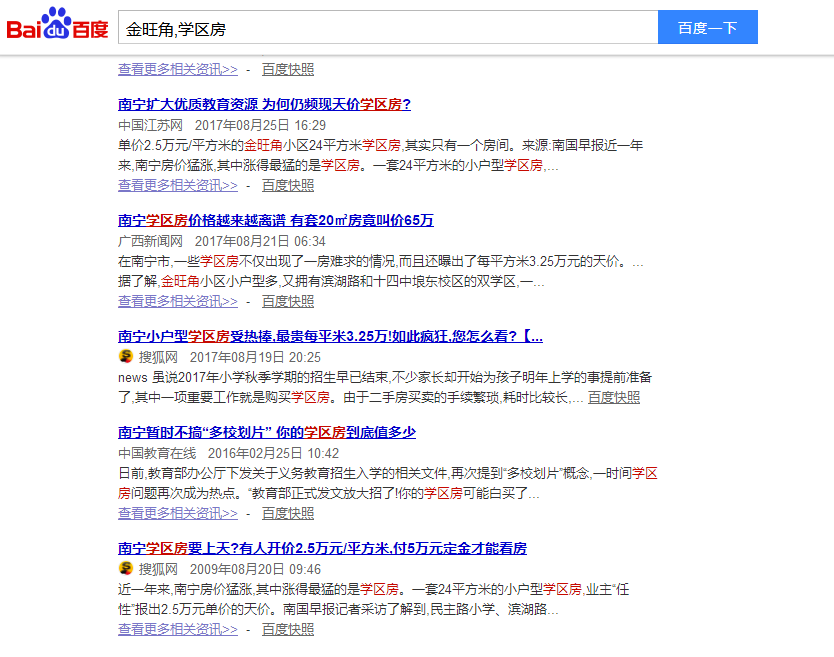The width and height of the screenshot is (834, 657).
Task: Click 查看更多相关资讯 under the 中国教育在线 result
Action: click(178, 513)
